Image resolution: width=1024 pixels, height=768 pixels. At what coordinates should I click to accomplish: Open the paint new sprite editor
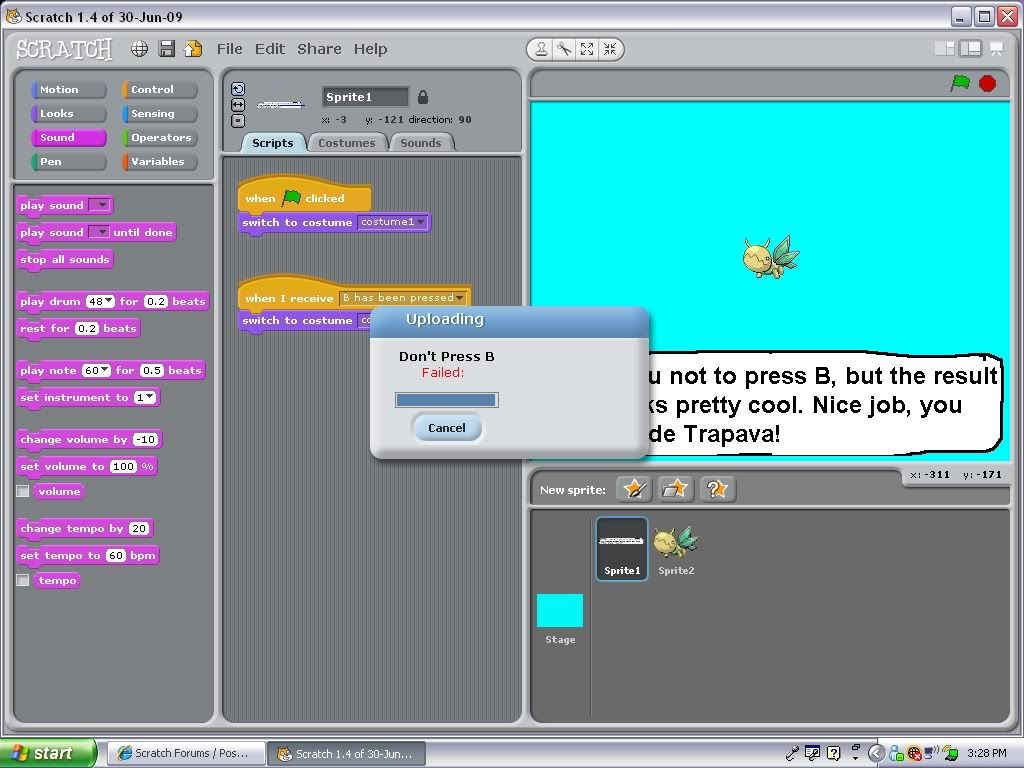(x=633, y=489)
